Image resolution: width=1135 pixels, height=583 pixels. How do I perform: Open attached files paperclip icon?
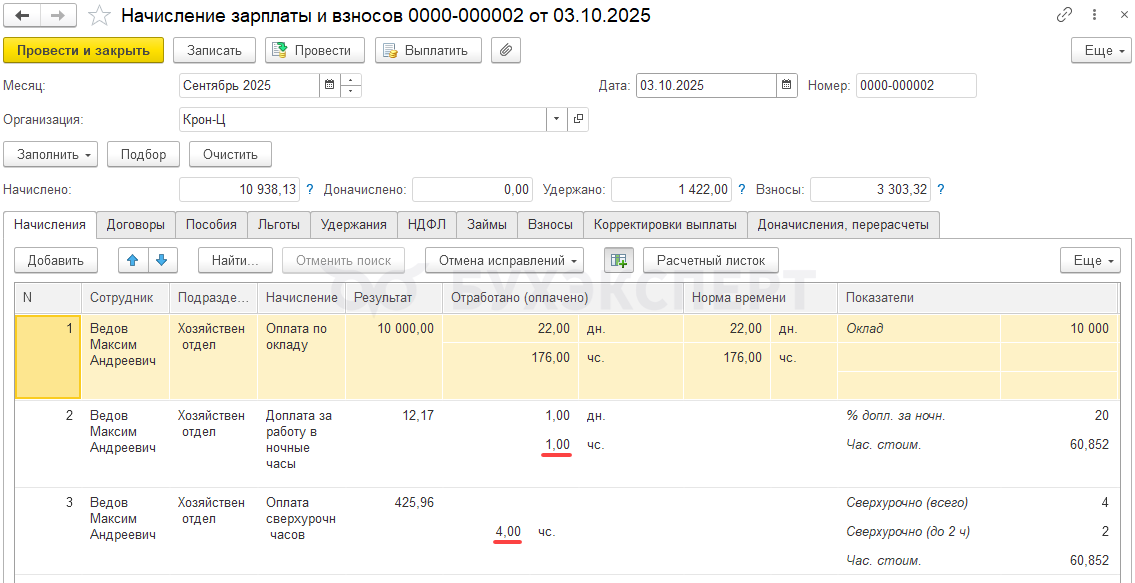click(506, 50)
